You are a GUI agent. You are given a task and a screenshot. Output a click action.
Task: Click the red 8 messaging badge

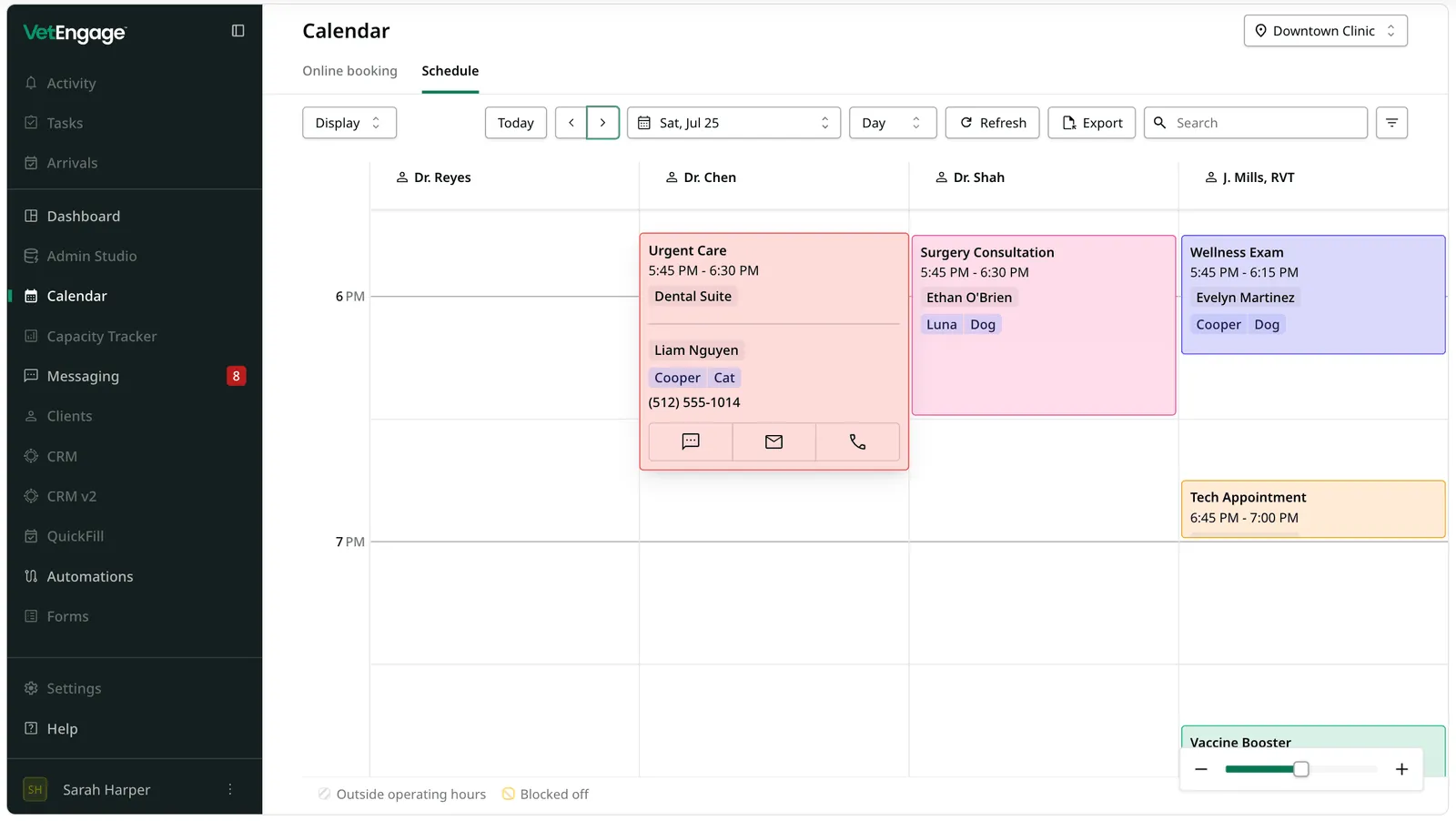click(236, 376)
